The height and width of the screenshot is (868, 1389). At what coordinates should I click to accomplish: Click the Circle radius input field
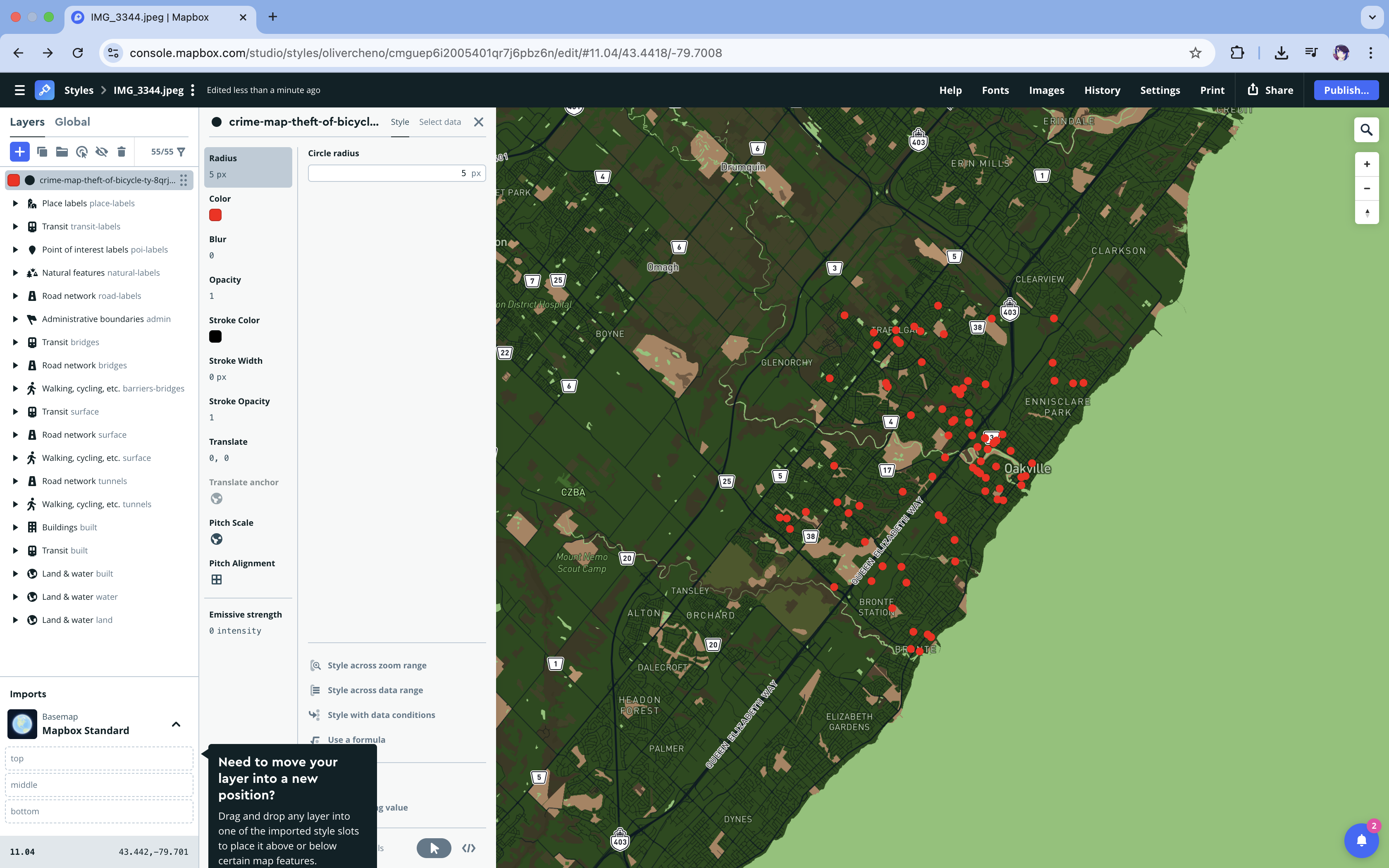[390, 173]
